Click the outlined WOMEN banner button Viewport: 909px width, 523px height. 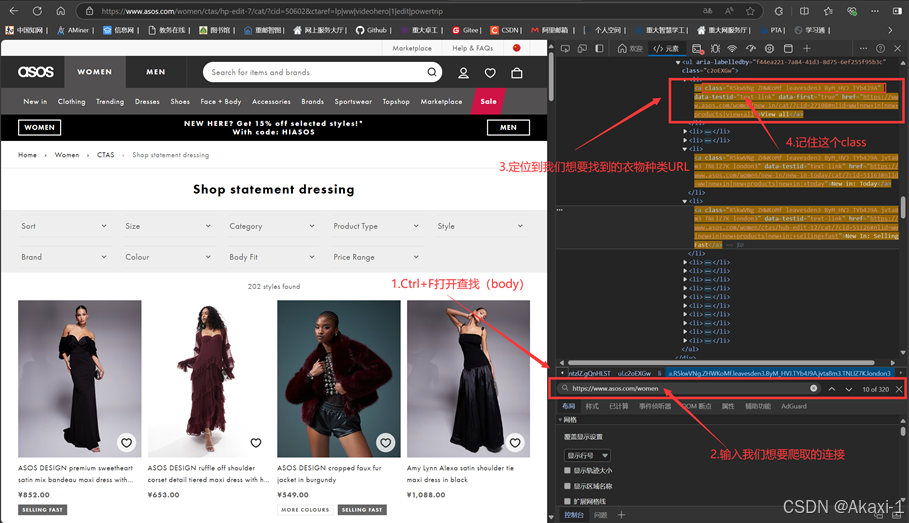(39, 128)
